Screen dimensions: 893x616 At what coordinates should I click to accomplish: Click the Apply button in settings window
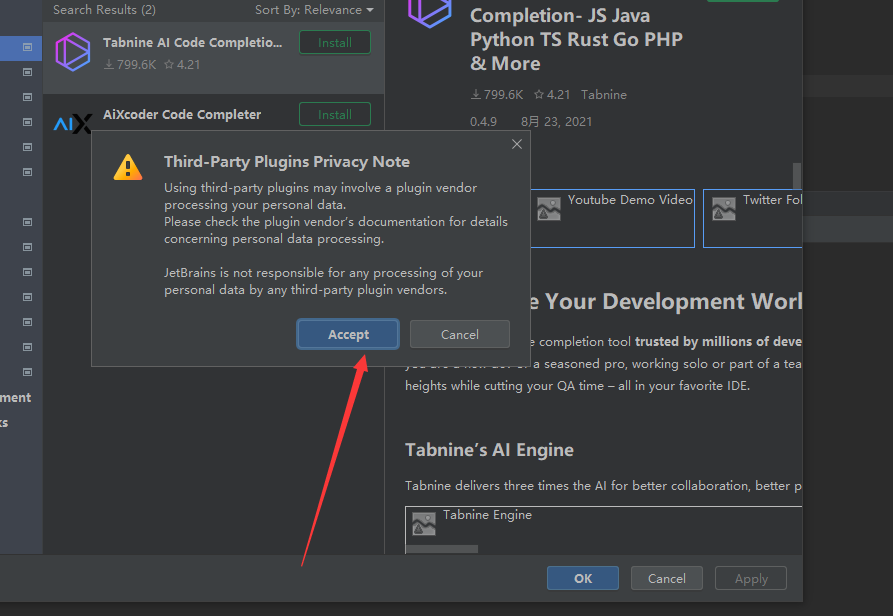coord(751,578)
